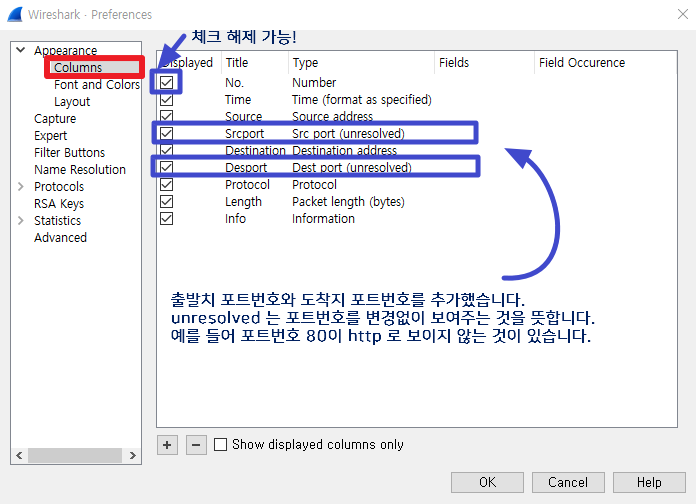Collapse the Appearance tree node
The image size is (696, 504).
tap(20, 50)
